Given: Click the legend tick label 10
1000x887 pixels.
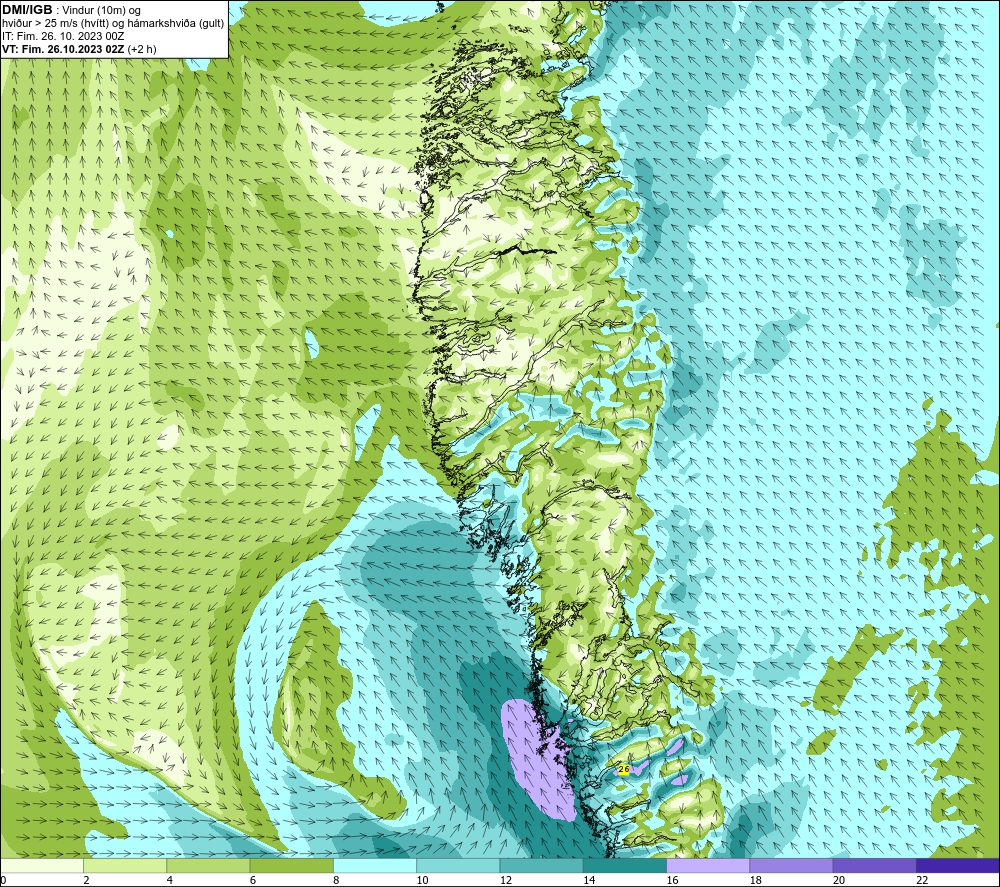Looking at the screenshot, I should (423, 880).
